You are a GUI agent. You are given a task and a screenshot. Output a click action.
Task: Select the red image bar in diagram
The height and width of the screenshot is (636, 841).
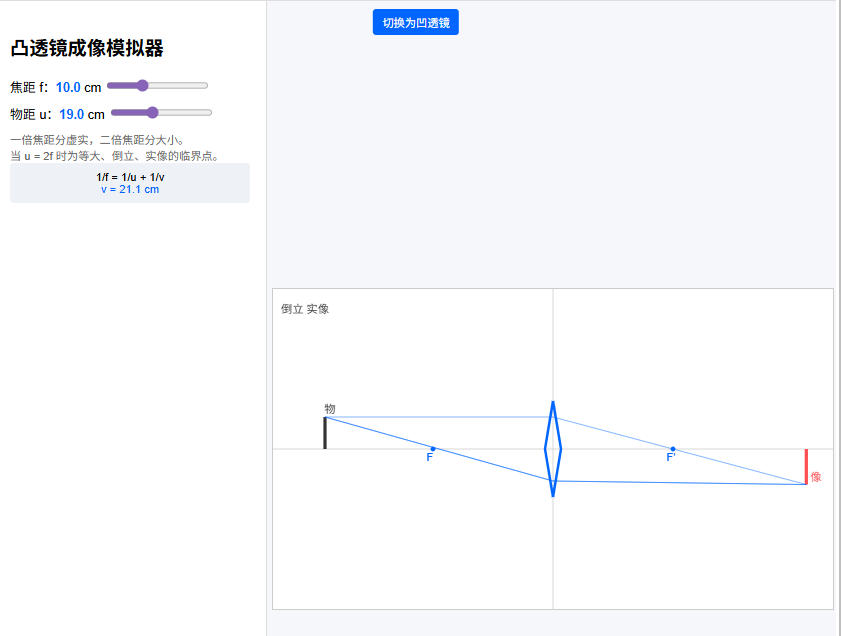click(x=806, y=466)
